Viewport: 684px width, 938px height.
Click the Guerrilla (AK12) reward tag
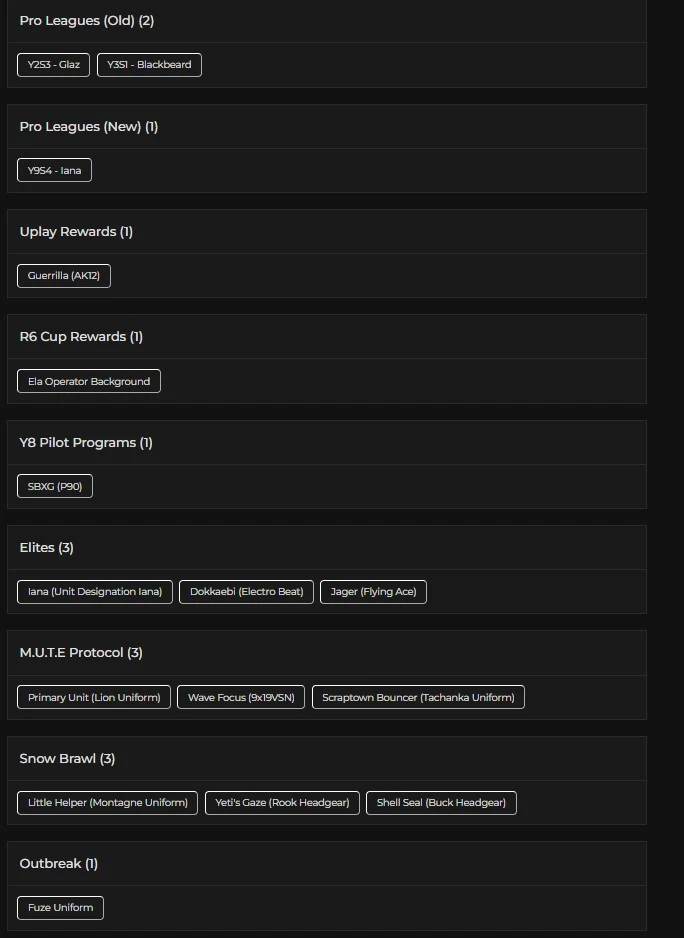coord(63,276)
